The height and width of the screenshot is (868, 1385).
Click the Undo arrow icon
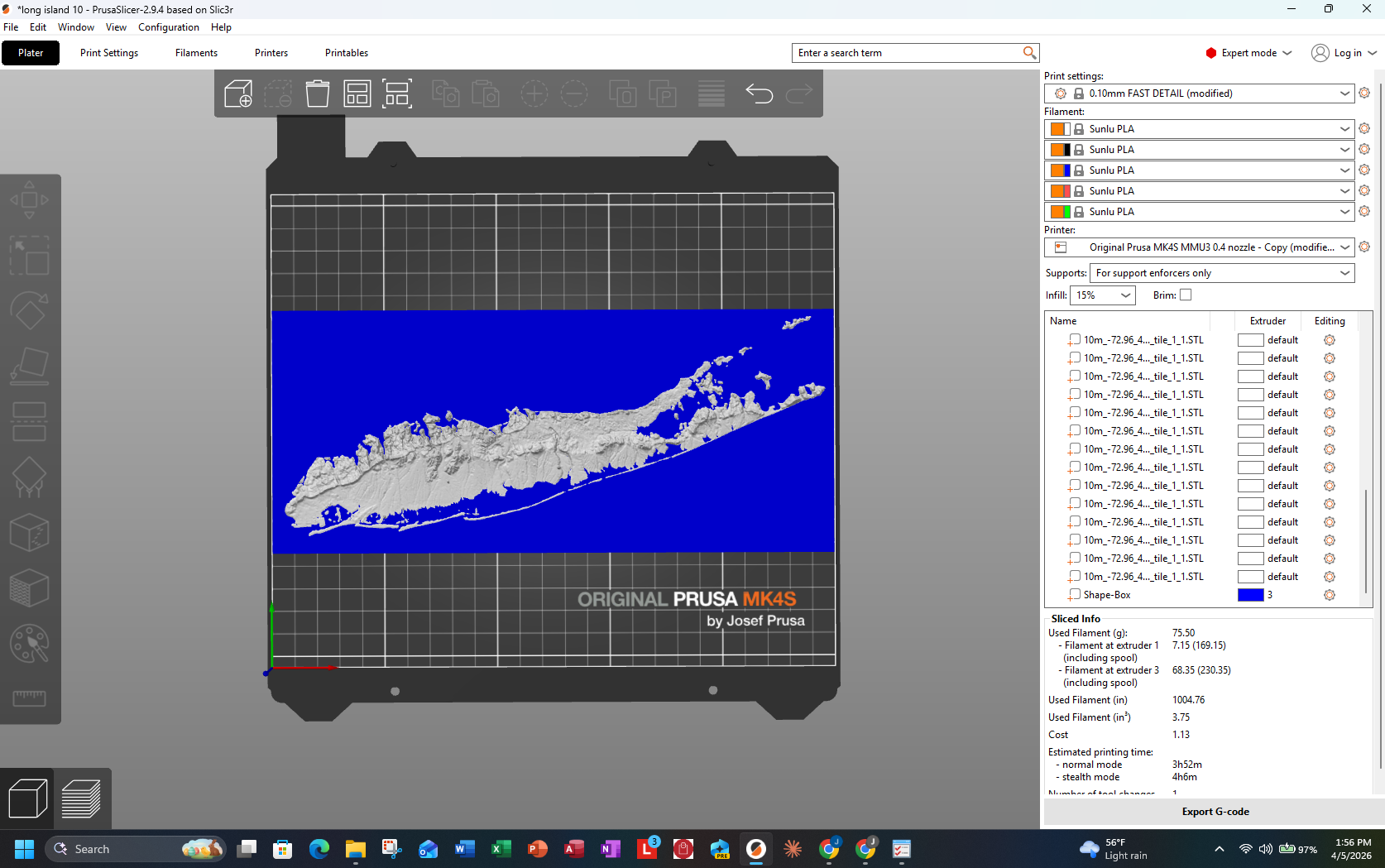pos(759,94)
